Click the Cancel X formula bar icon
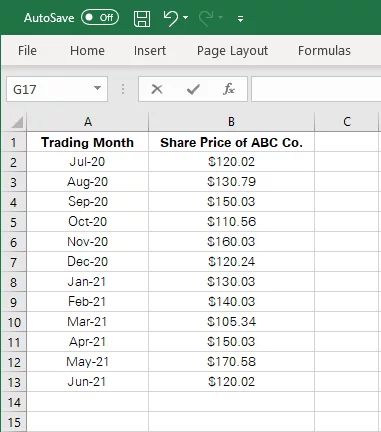This screenshot has width=381, height=432. (x=157, y=89)
